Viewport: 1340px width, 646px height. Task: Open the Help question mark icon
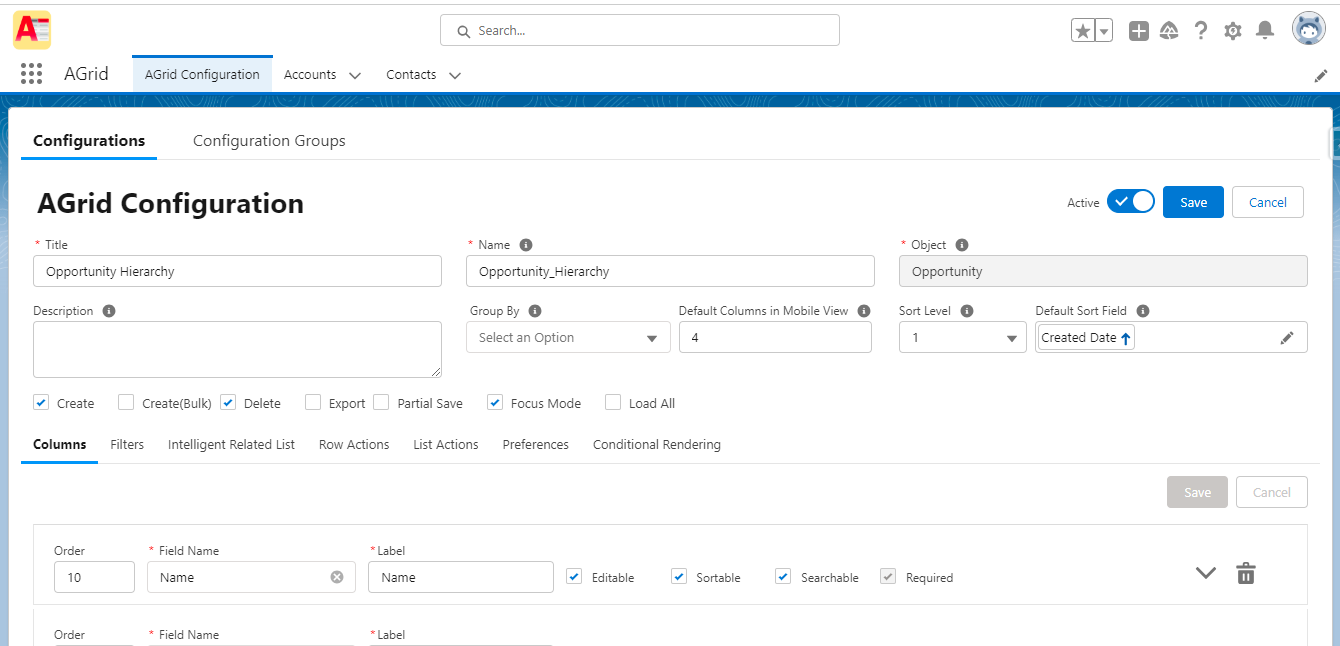pyautogui.click(x=1201, y=31)
